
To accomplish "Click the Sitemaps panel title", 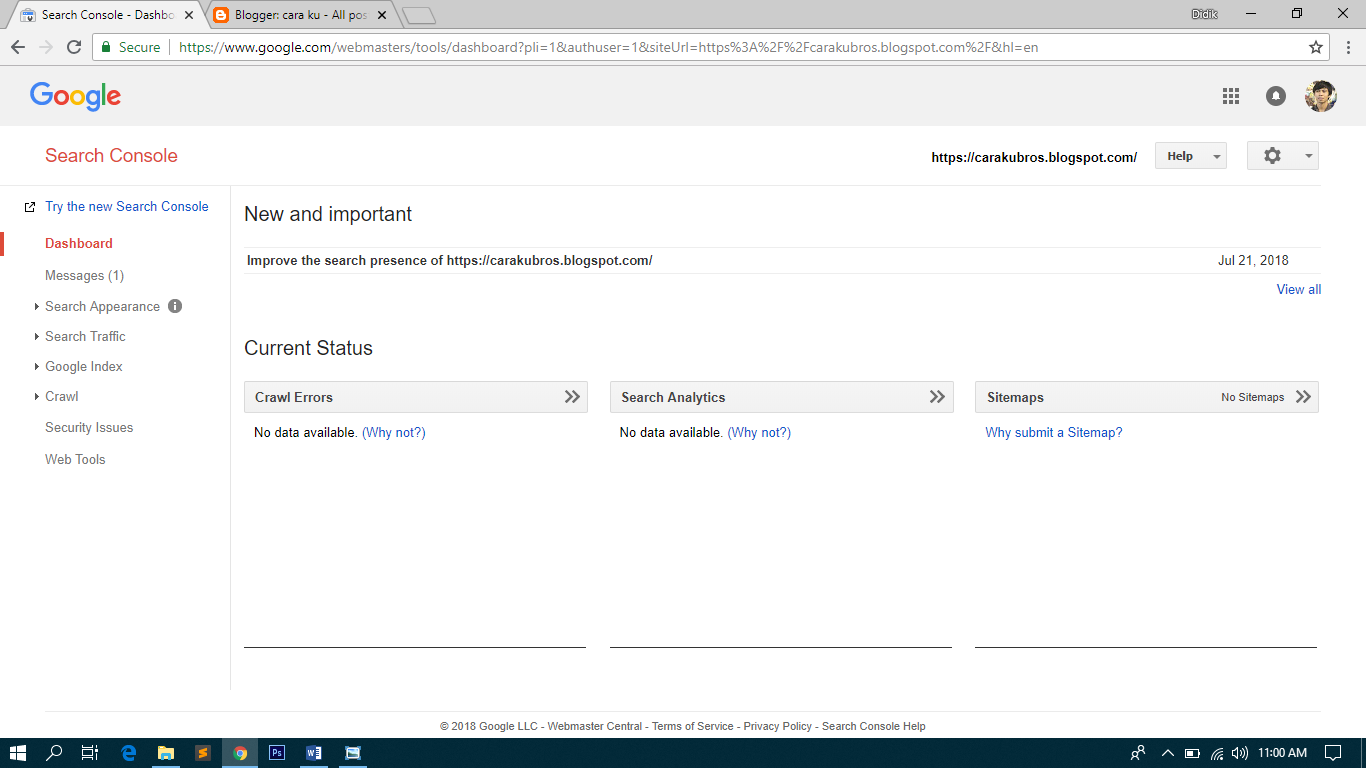I will [1015, 398].
